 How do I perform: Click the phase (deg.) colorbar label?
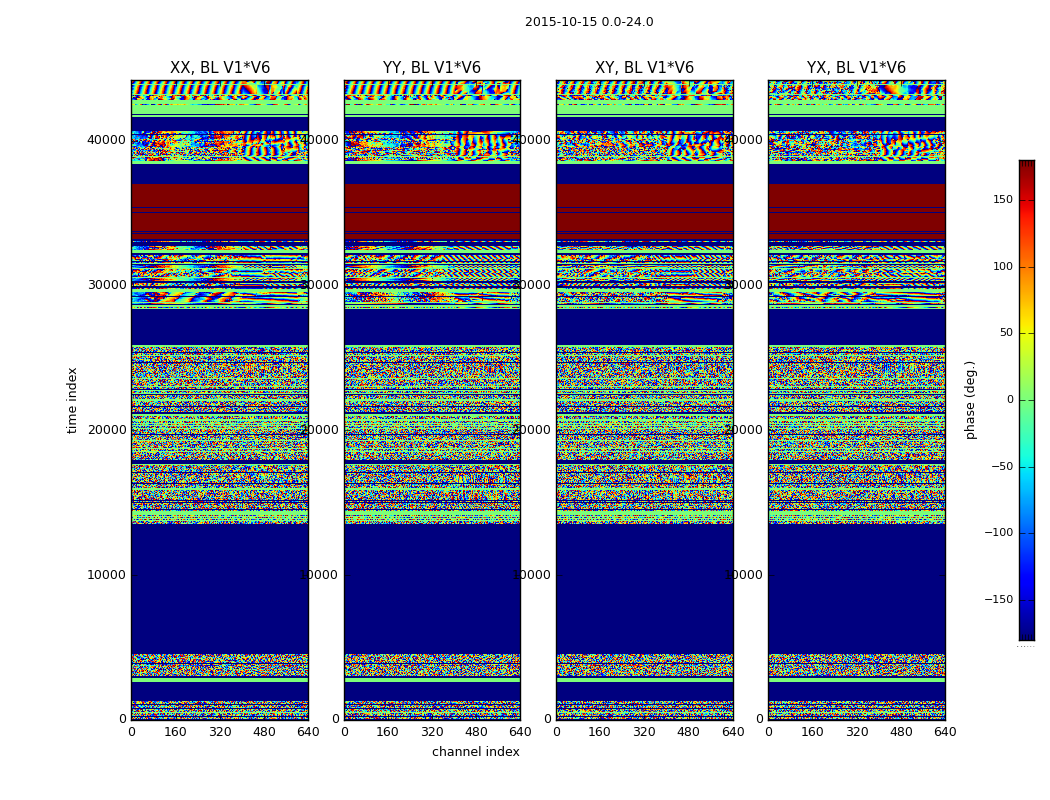point(970,400)
